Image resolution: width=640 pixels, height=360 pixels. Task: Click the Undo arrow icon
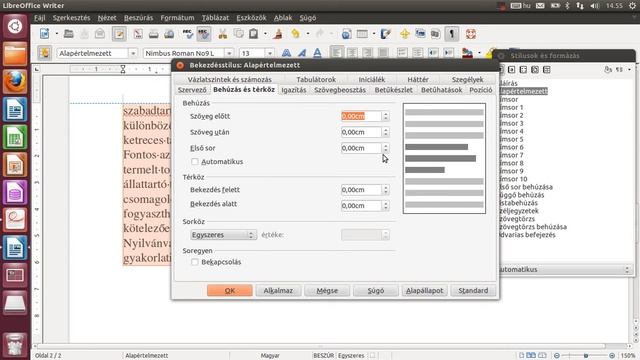pyautogui.click(x=295, y=34)
